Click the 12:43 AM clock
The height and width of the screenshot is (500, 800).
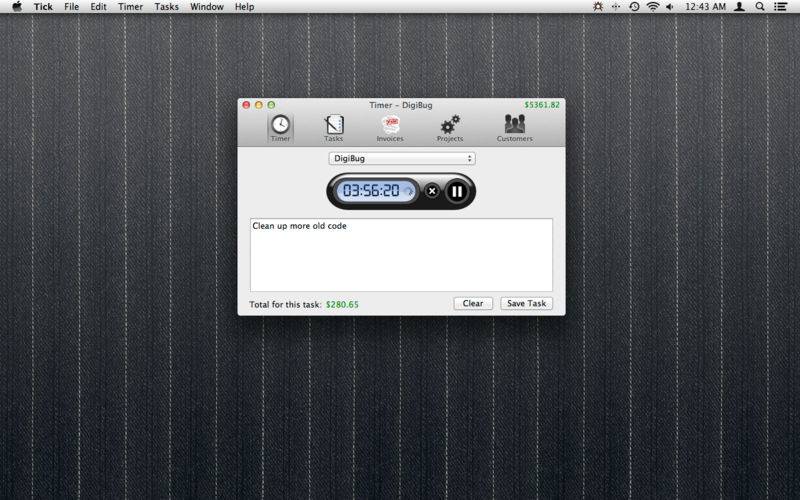pos(706,7)
